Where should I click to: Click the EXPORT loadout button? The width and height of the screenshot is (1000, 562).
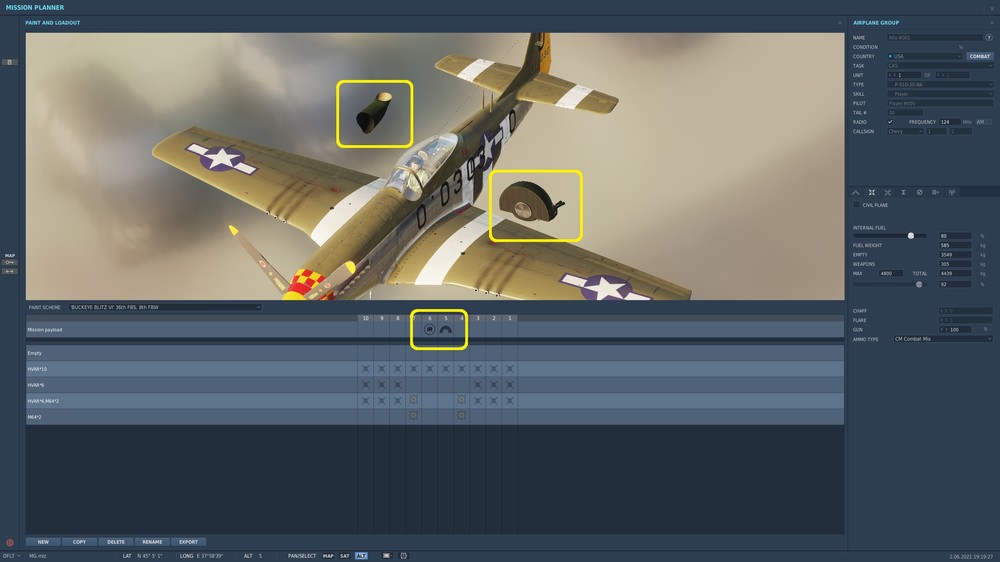(188, 542)
